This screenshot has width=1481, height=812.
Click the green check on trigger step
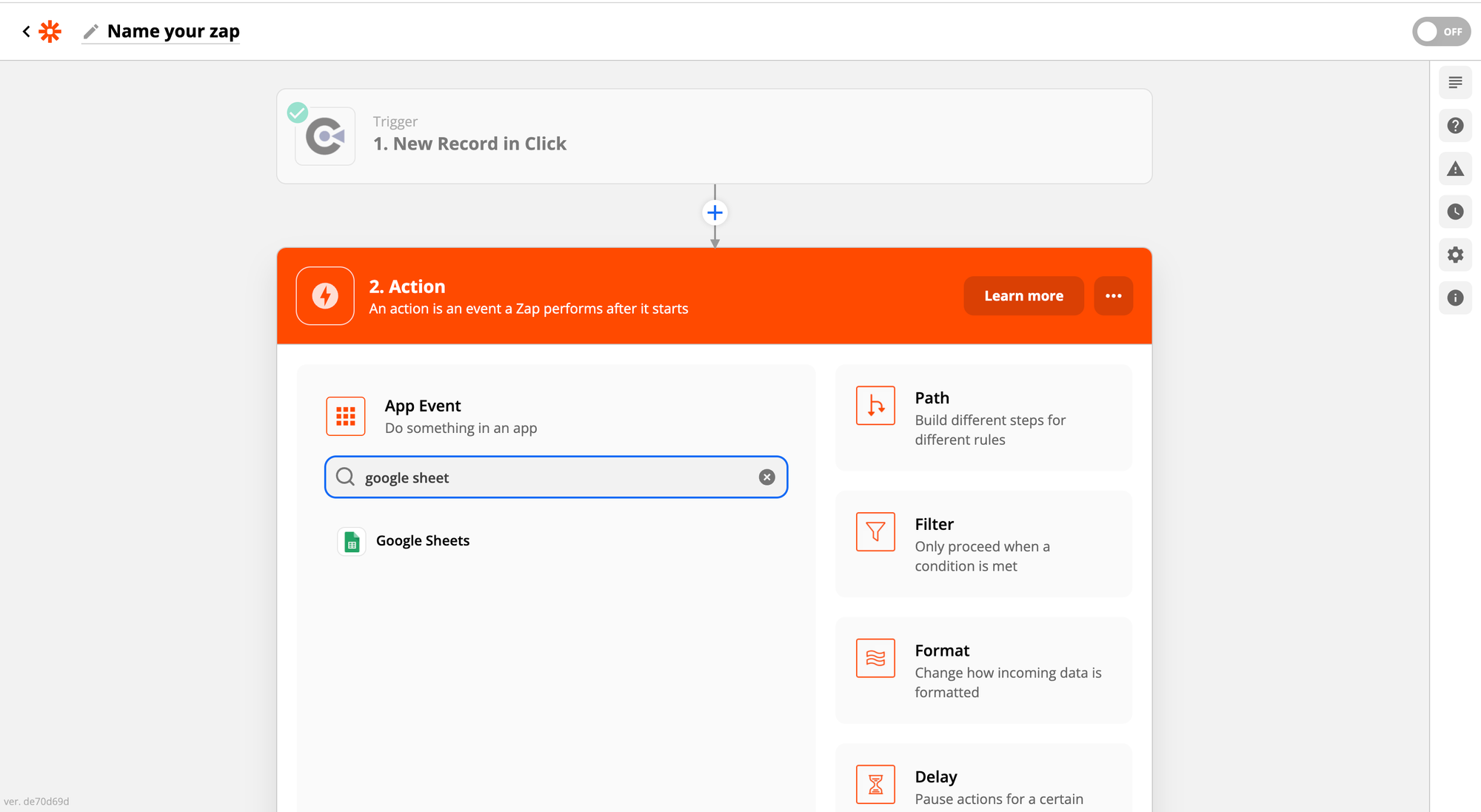coord(298,113)
